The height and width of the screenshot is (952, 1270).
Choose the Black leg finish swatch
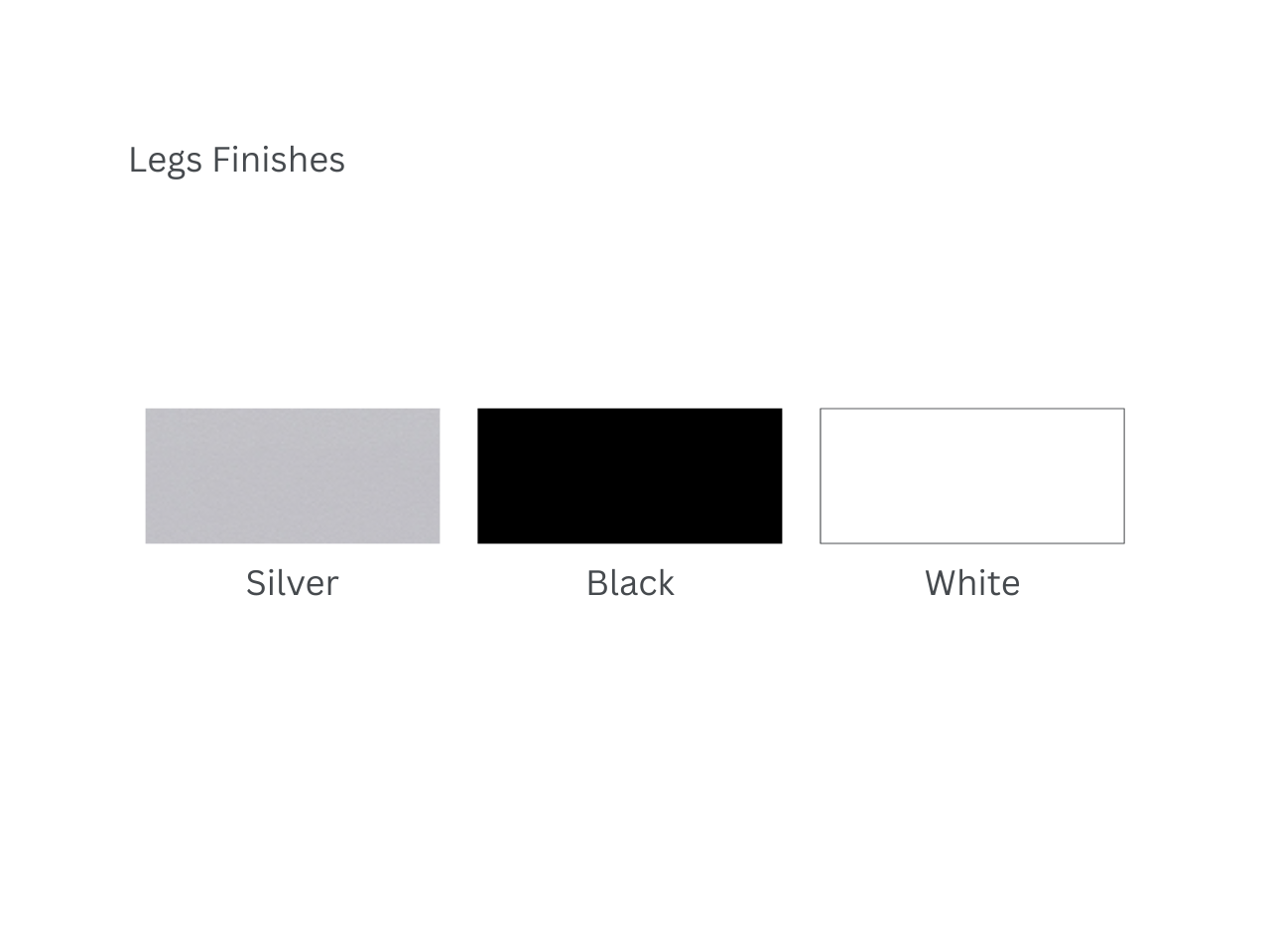point(629,476)
